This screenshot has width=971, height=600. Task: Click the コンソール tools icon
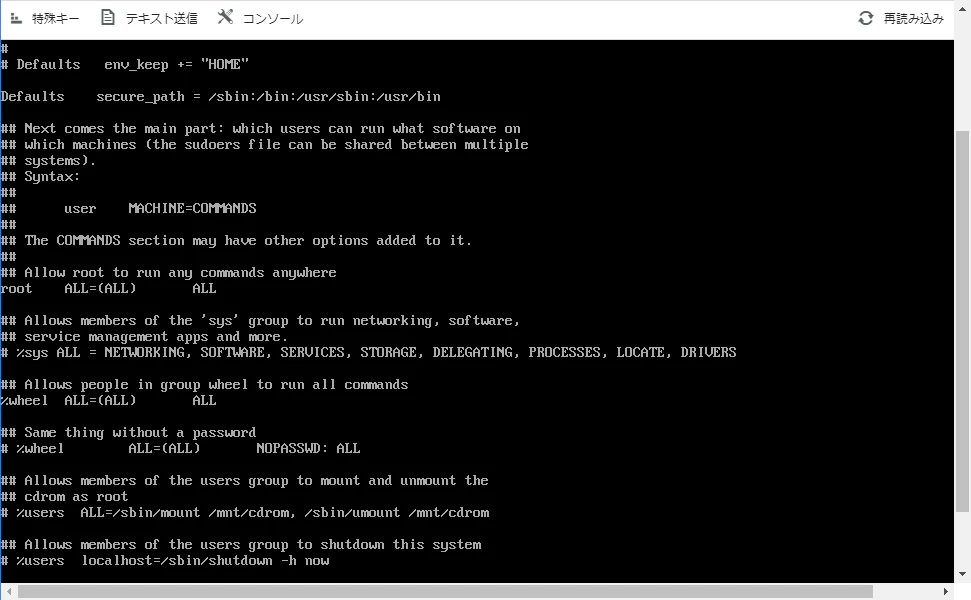225,17
